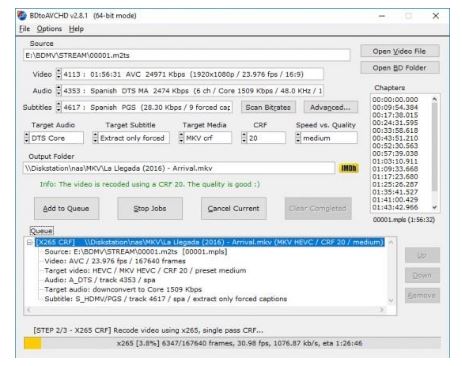Select chapter 01:17:23.680

coord(395,177)
